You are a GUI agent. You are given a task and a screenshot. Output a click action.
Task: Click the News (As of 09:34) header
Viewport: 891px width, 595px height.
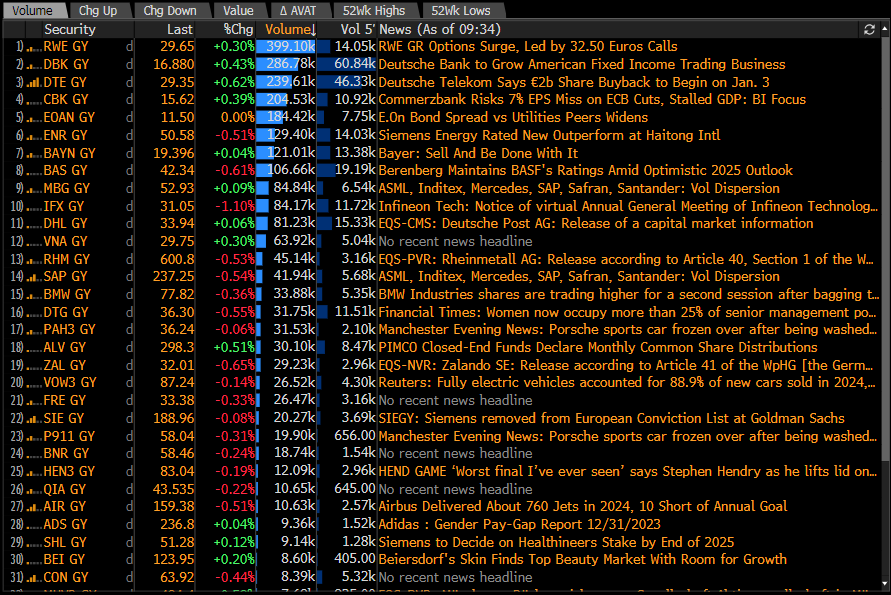[440, 30]
